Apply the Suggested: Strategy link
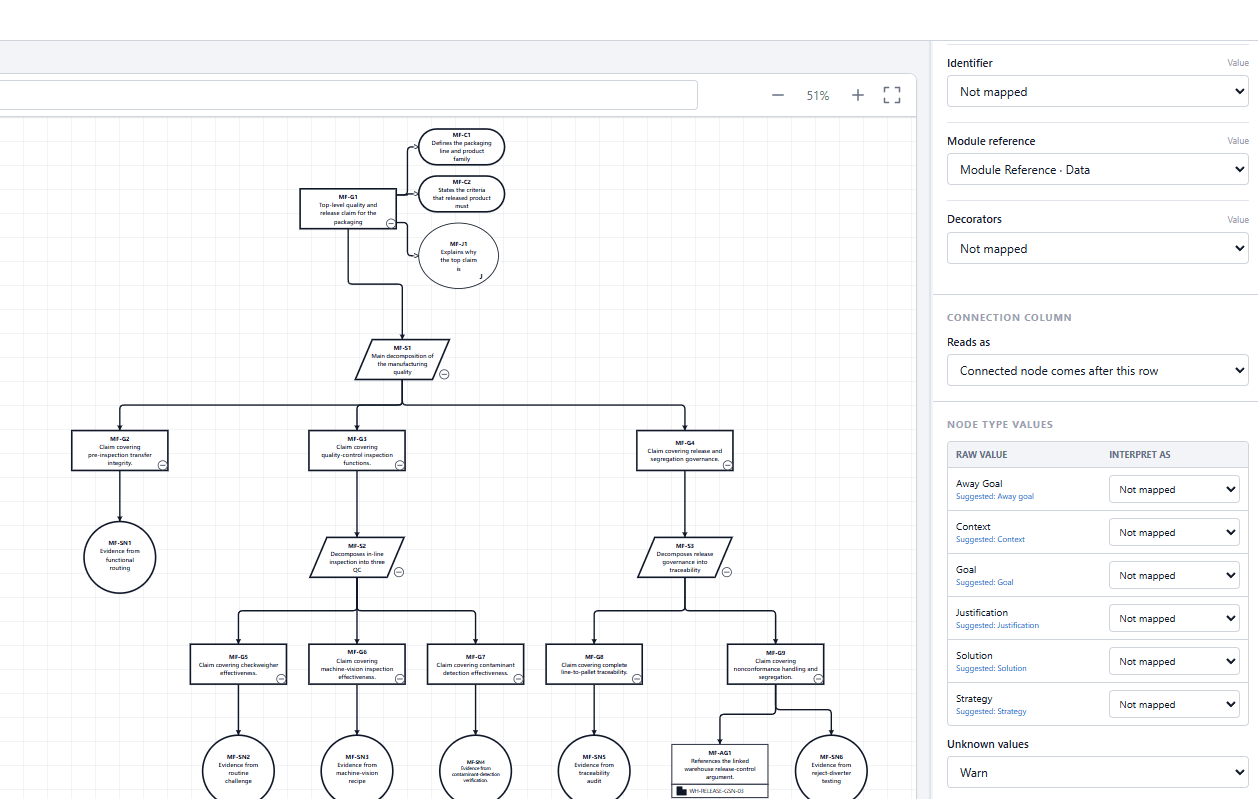 991,712
